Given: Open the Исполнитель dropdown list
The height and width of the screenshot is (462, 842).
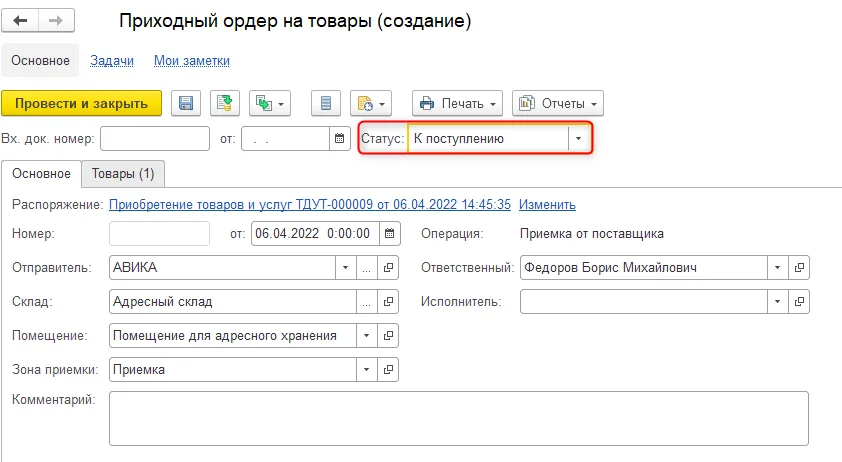Looking at the screenshot, I should [x=777, y=302].
